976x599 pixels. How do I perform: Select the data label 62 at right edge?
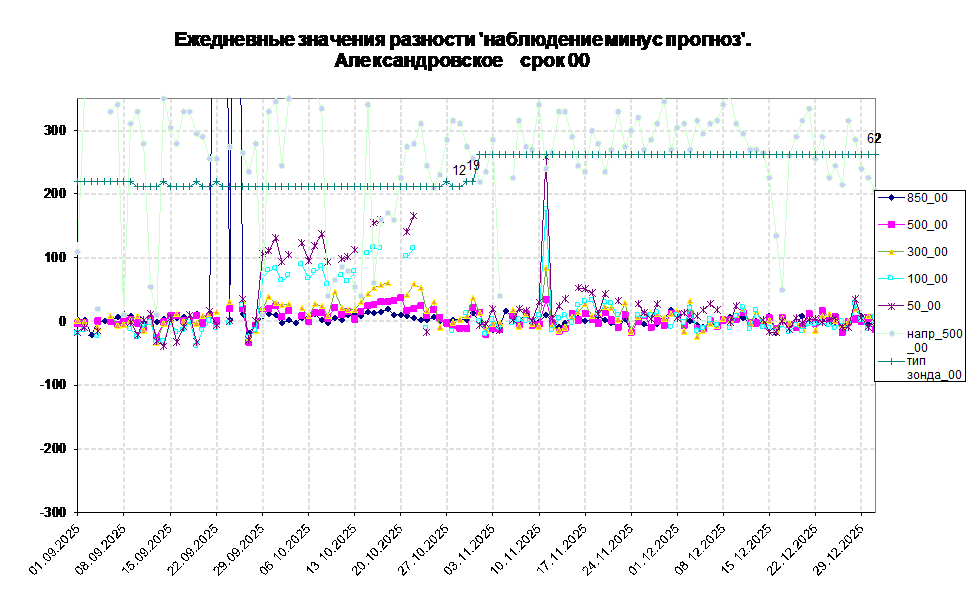[x=871, y=139]
